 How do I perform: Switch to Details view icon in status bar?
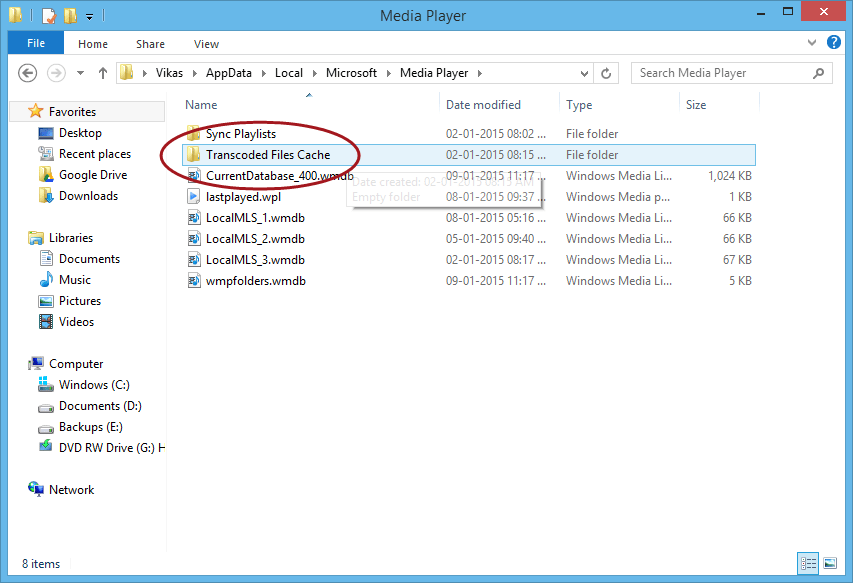coord(808,563)
